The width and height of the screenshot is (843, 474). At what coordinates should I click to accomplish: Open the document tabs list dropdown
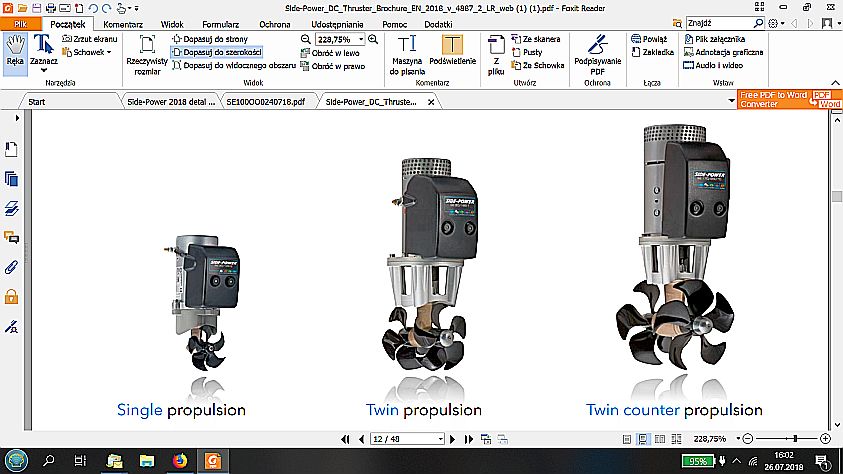731,100
